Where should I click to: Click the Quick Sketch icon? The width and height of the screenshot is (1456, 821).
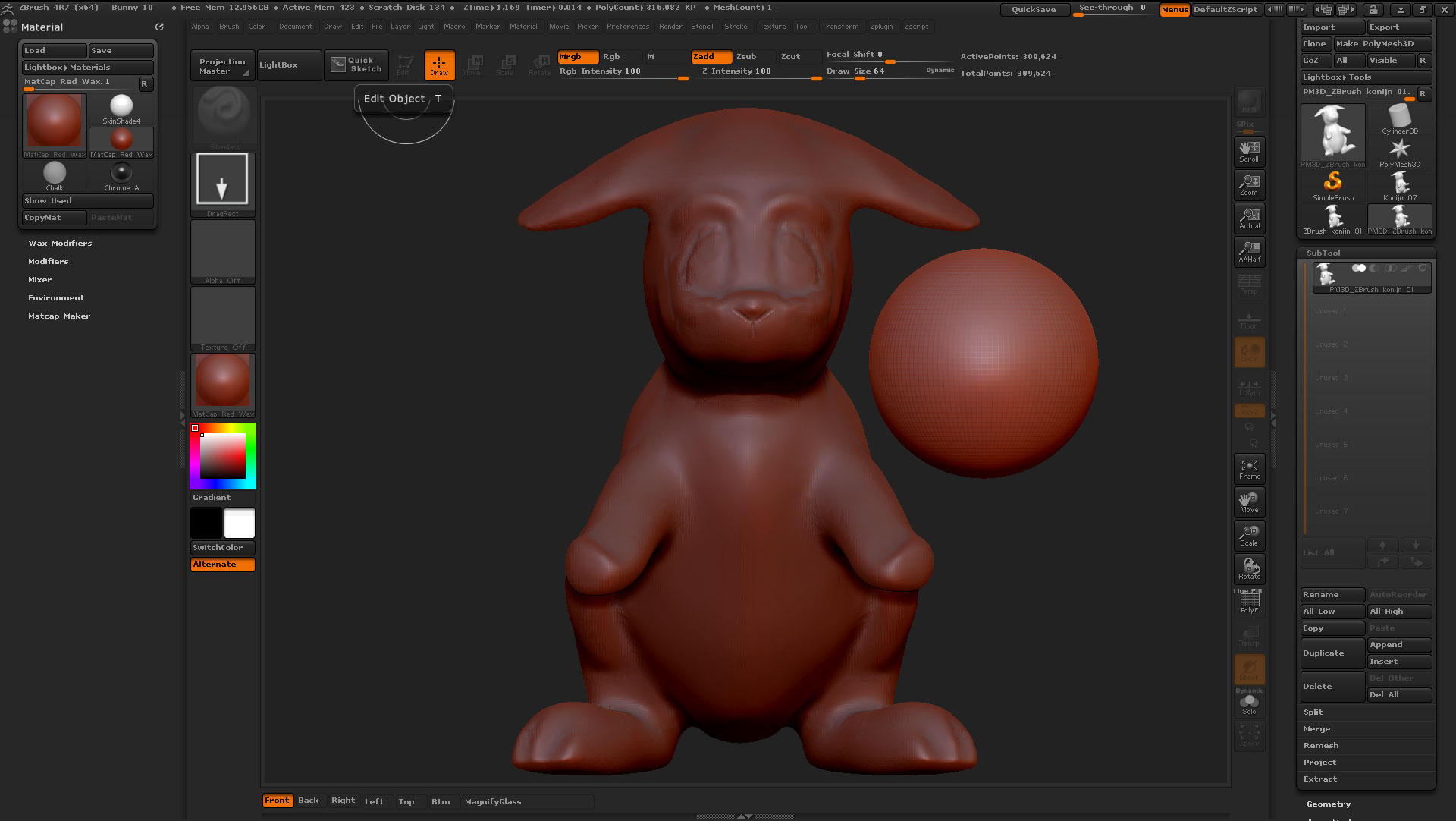point(356,65)
